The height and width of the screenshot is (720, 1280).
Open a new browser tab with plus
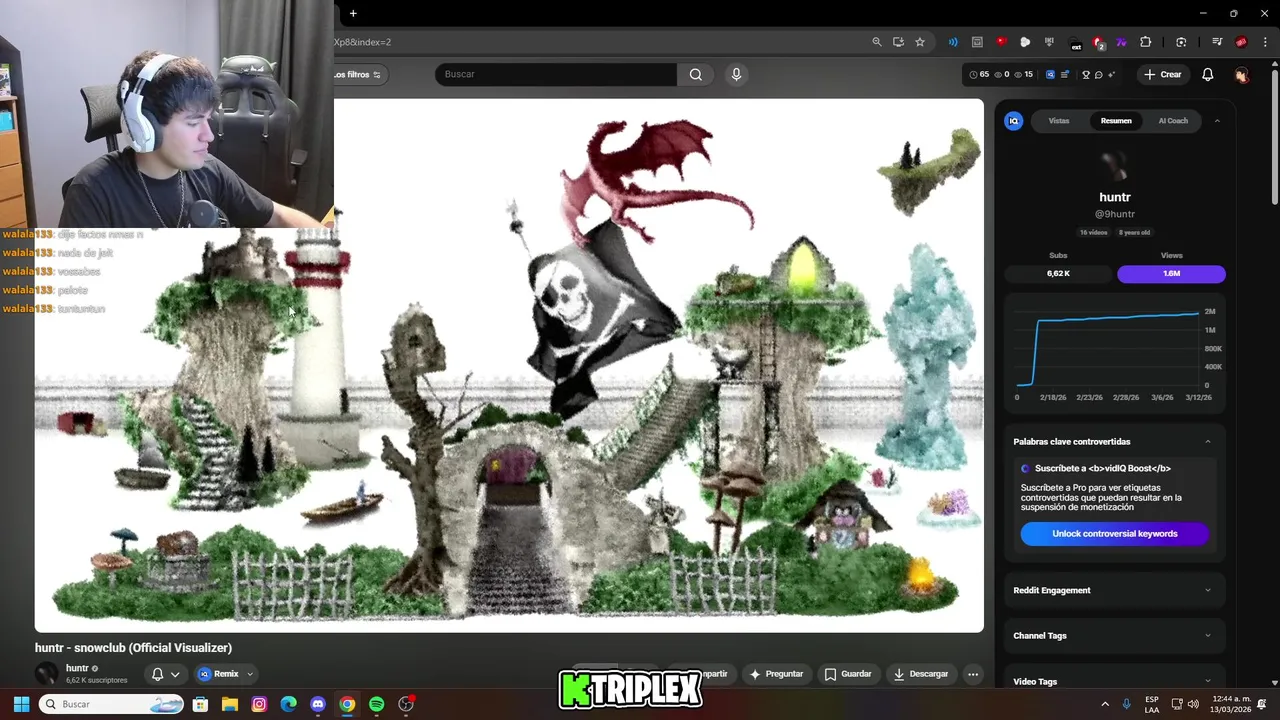pyautogui.click(x=353, y=13)
